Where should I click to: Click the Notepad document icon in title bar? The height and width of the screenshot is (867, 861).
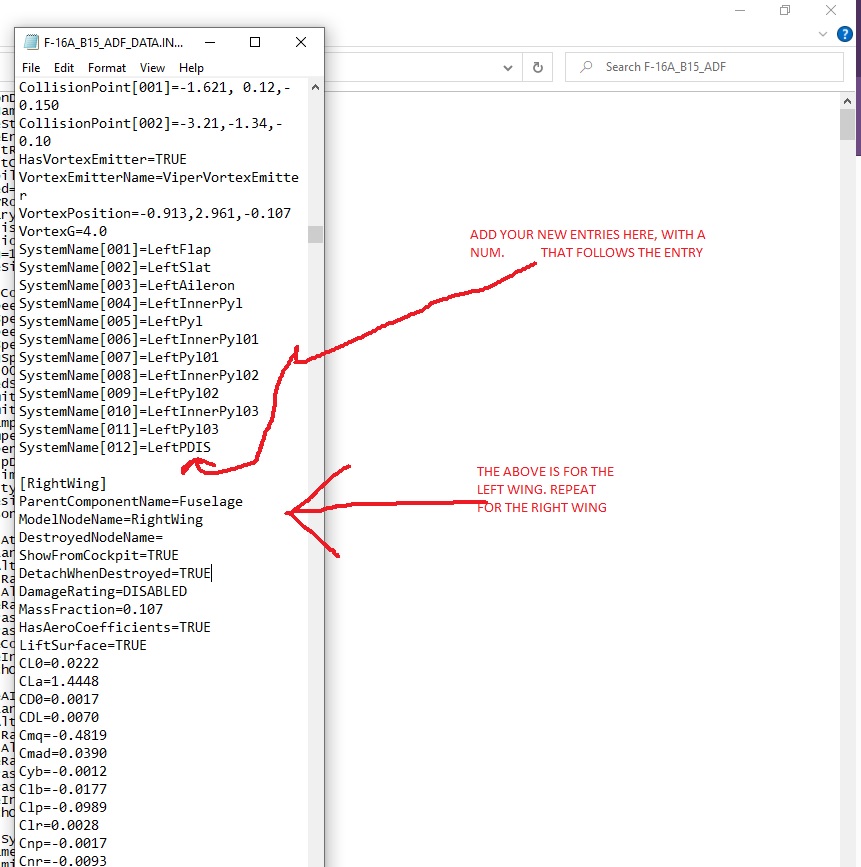click(x=32, y=42)
